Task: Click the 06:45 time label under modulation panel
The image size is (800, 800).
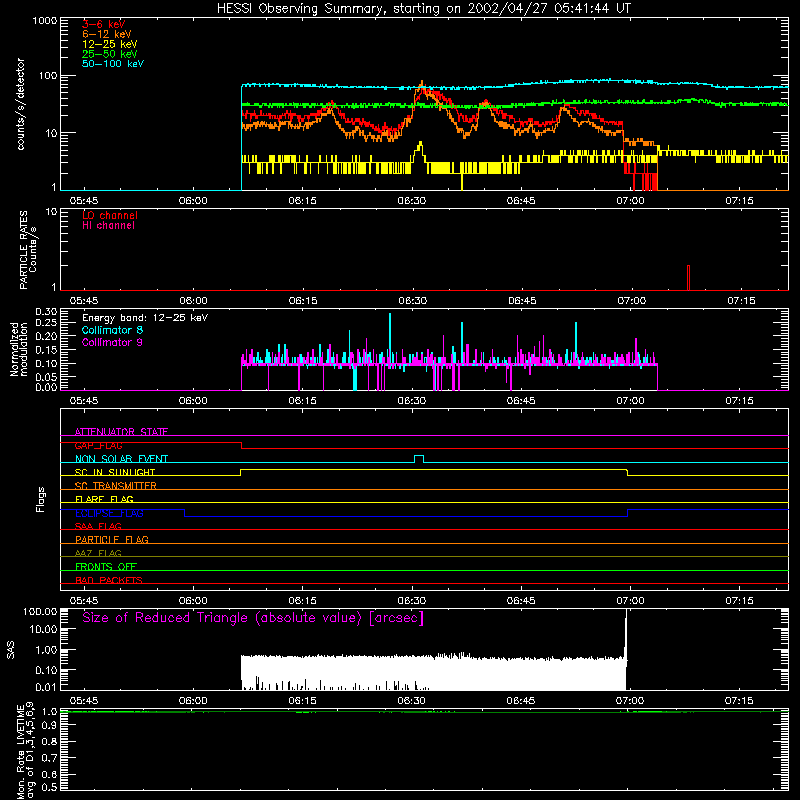Action: click(x=521, y=401)
